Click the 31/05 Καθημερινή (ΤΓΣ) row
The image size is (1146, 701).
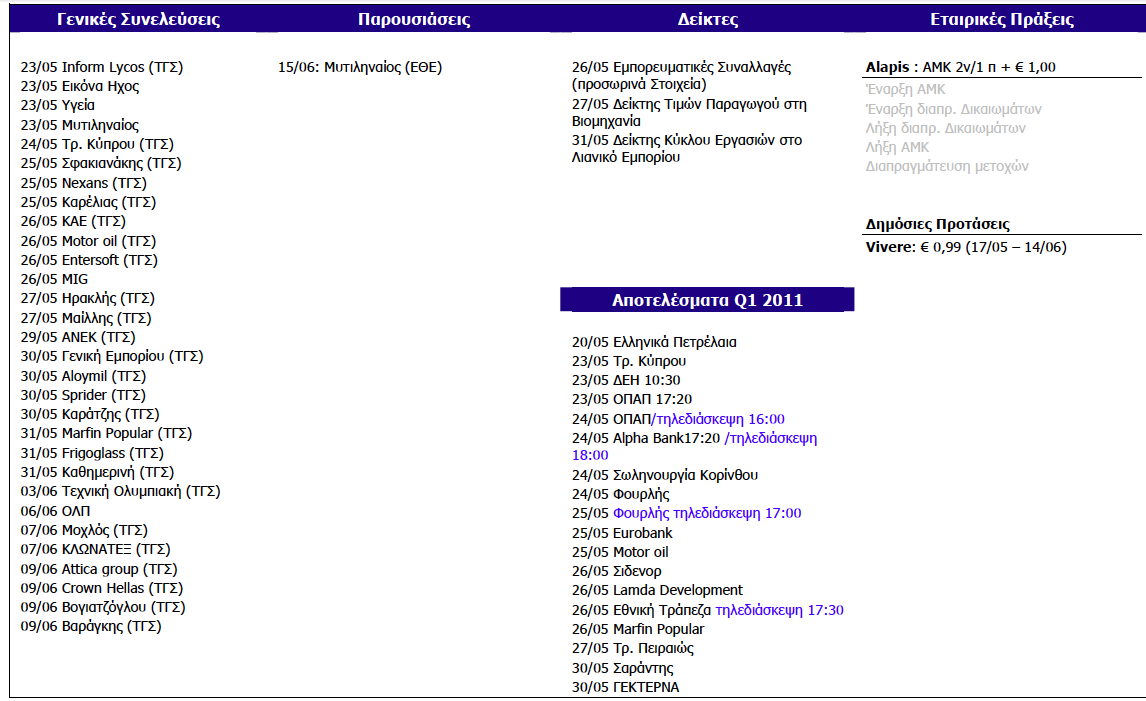(97, 472)
